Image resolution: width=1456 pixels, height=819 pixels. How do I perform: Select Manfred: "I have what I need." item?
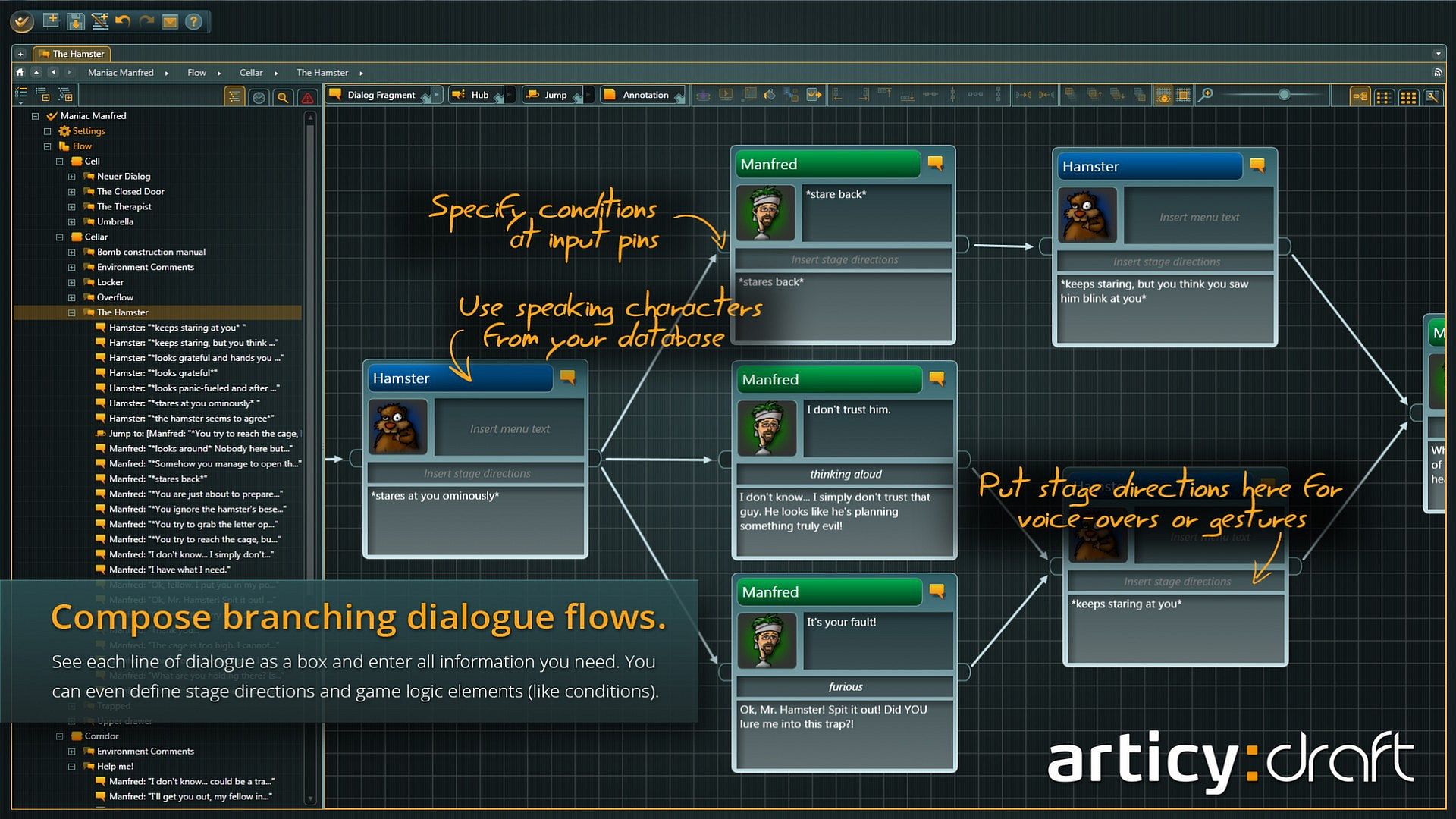click(169, 570)
